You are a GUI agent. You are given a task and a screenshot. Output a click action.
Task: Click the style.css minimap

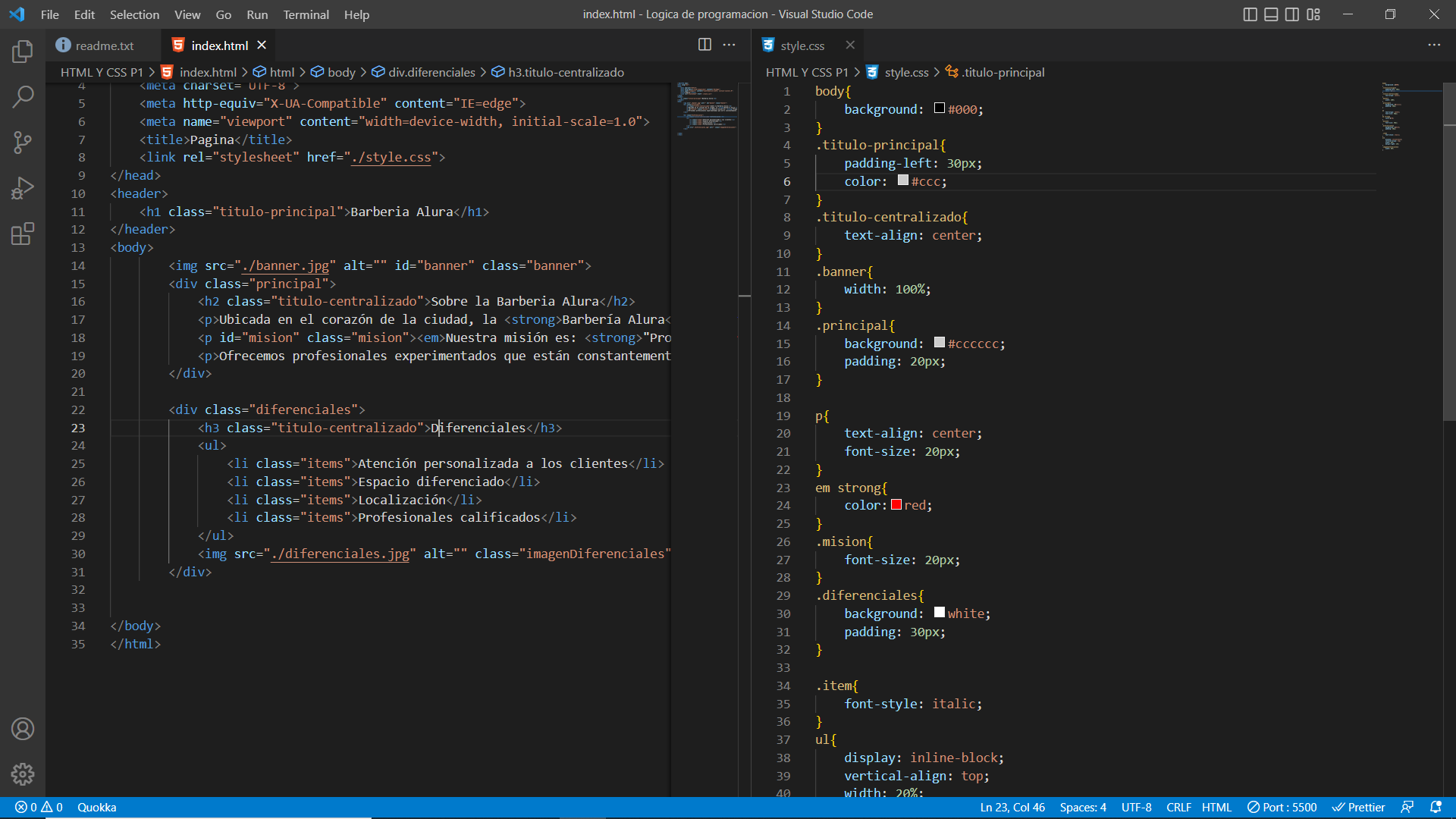pyautogui.click(x=1410, y=117)
